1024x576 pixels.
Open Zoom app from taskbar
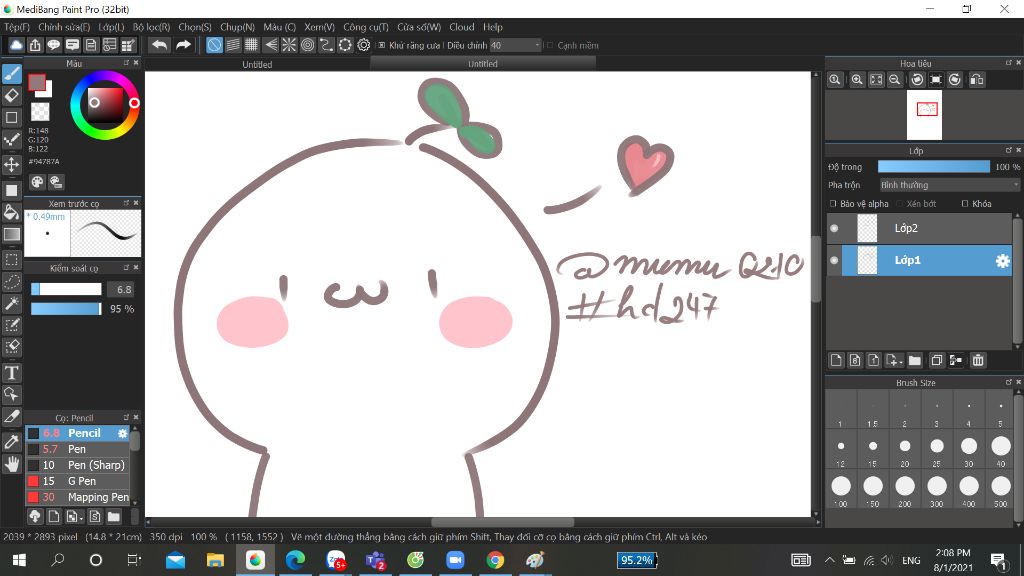pyautogui.click(x=455, y=560)
